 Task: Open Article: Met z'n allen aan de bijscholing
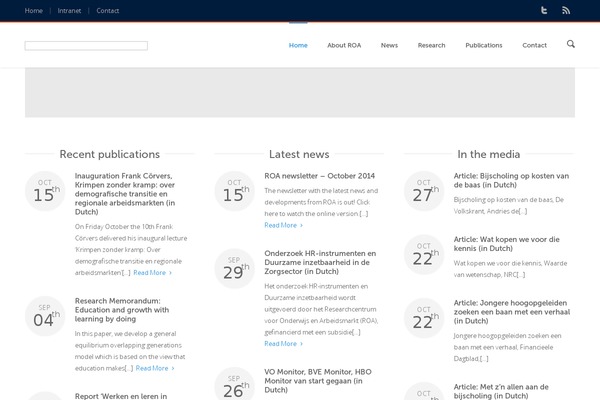point(501,391)
